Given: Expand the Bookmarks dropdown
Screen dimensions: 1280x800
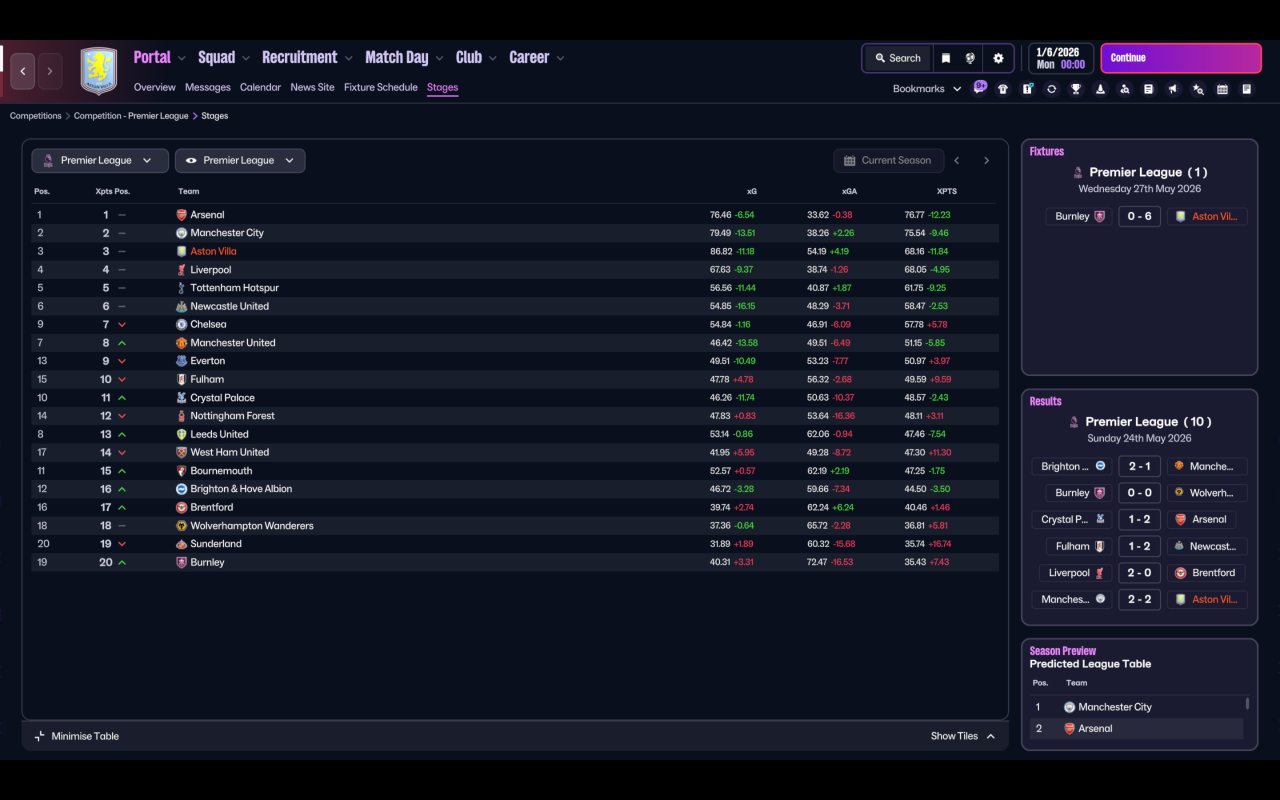Looking at the screenshot, I should tap(926, 89).
